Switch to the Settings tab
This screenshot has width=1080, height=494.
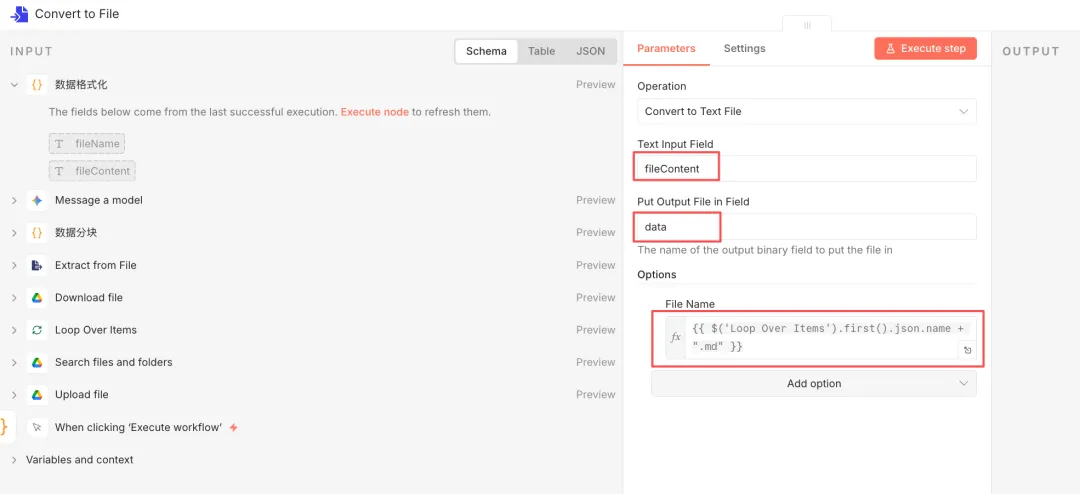(x=744, y=48)
